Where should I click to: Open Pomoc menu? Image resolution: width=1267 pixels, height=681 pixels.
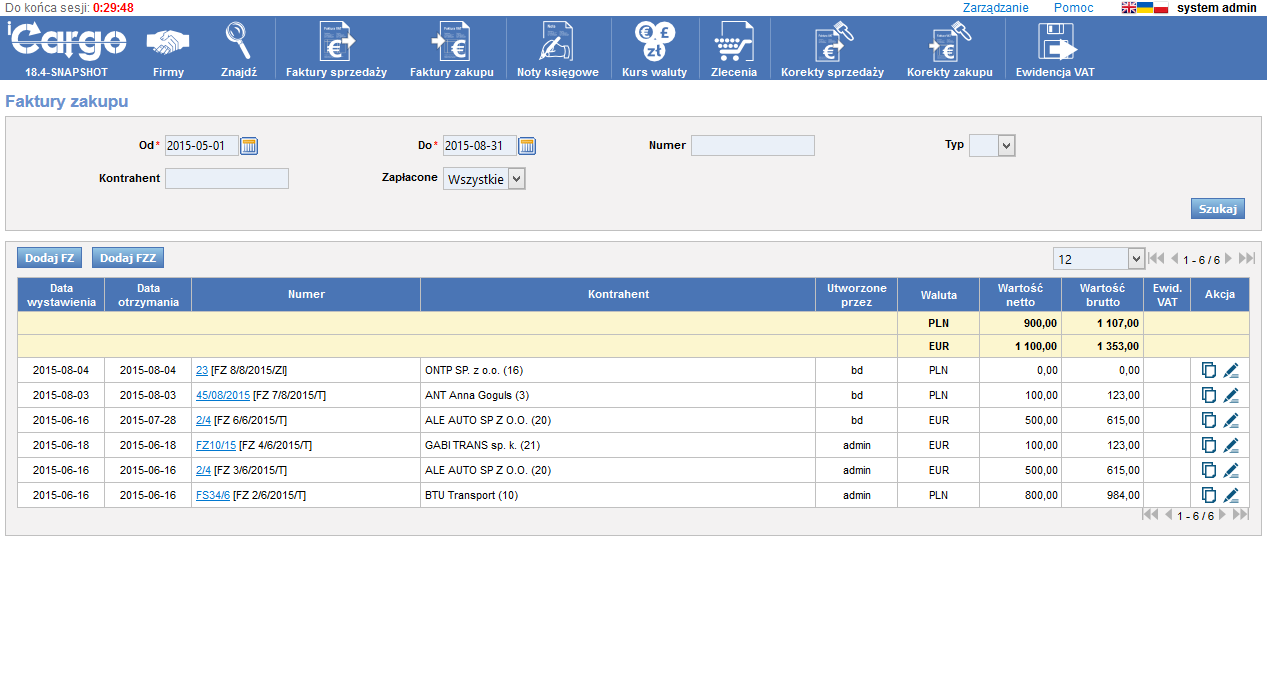tap(1073, 8)
